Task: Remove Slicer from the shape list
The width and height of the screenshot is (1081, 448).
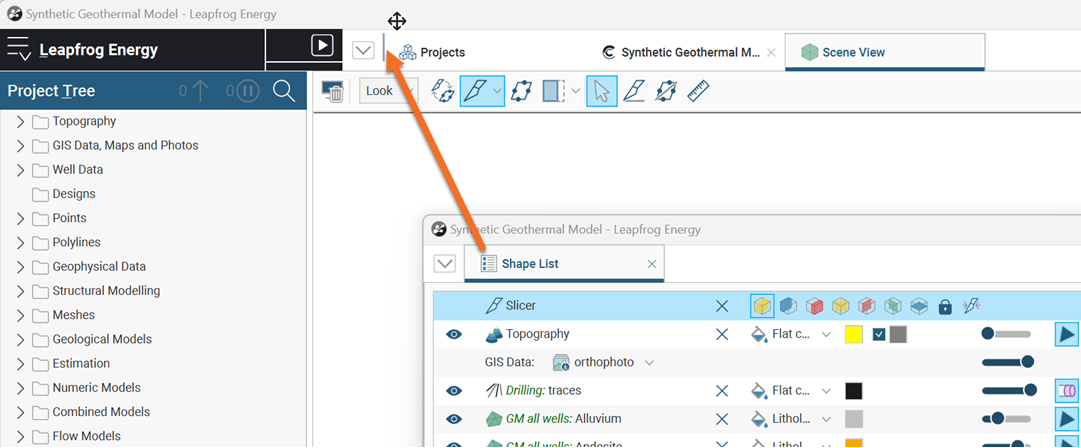Action: (722, 306)
